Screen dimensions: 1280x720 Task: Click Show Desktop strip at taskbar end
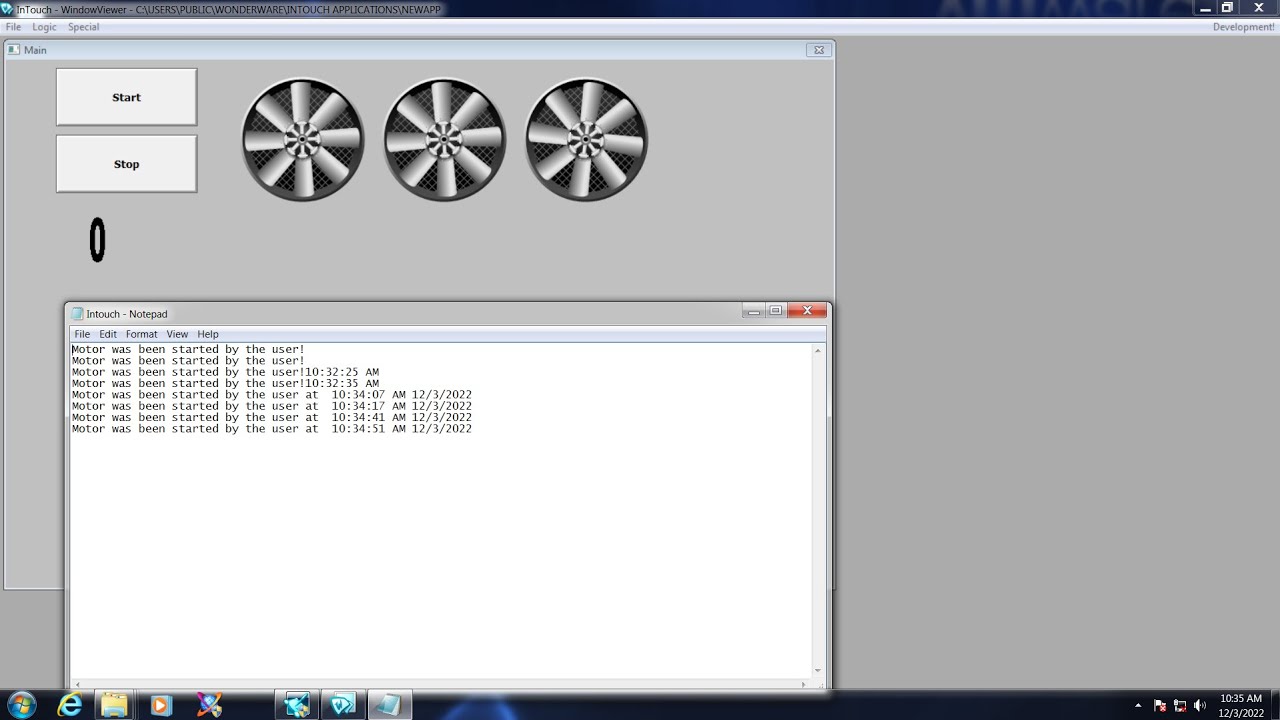[1274, 705]
